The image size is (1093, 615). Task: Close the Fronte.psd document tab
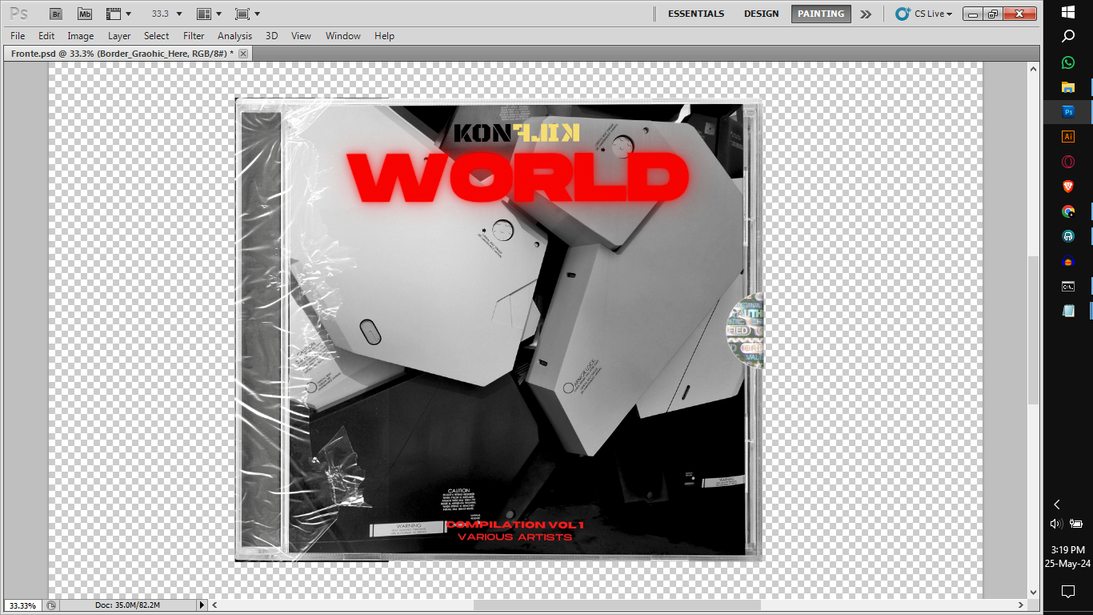pyautogui.click(x=243, y=54)
